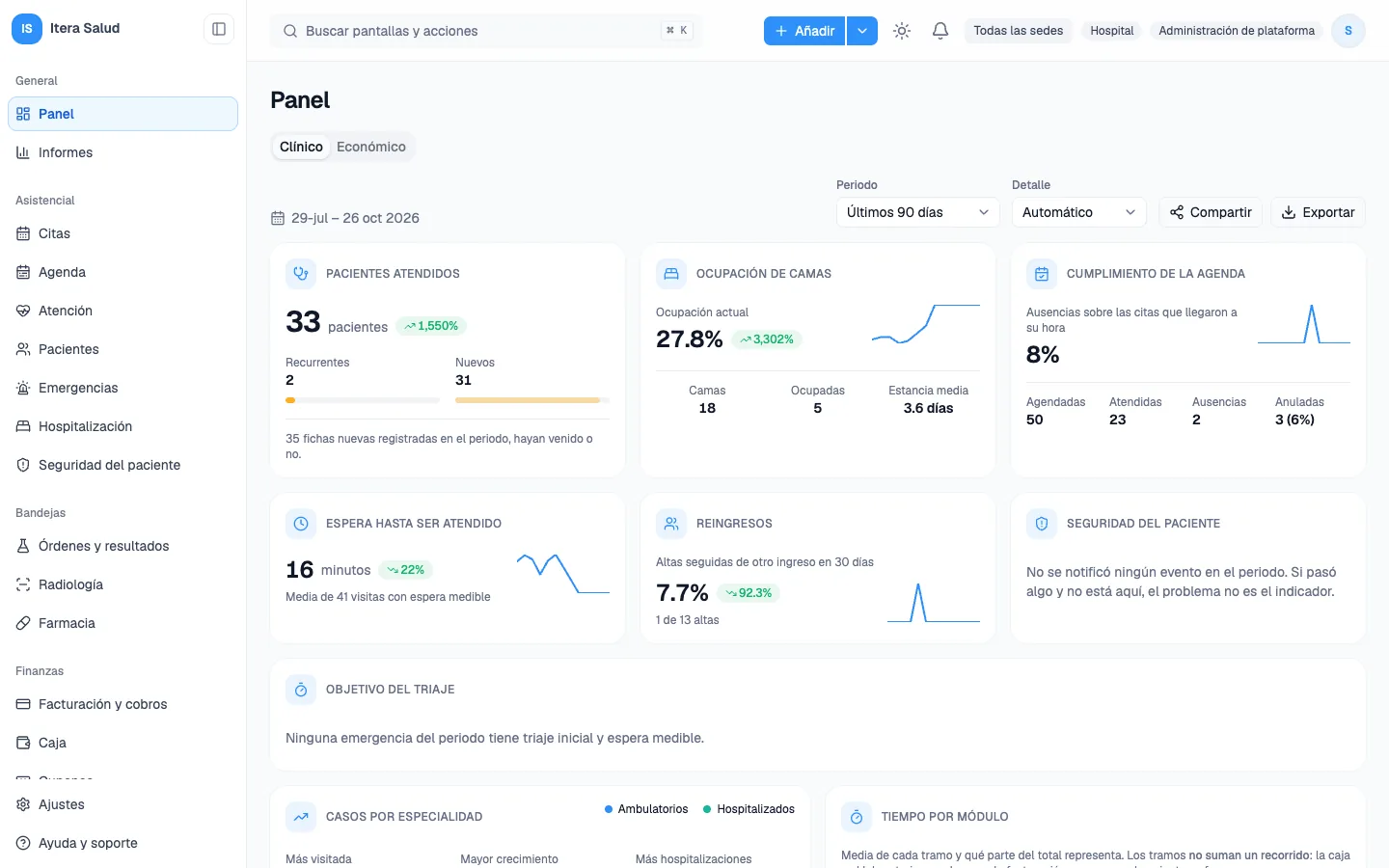Open Facturación y cobros in the sidebar
Screen dimensions: 1389x868
(123, 704)
